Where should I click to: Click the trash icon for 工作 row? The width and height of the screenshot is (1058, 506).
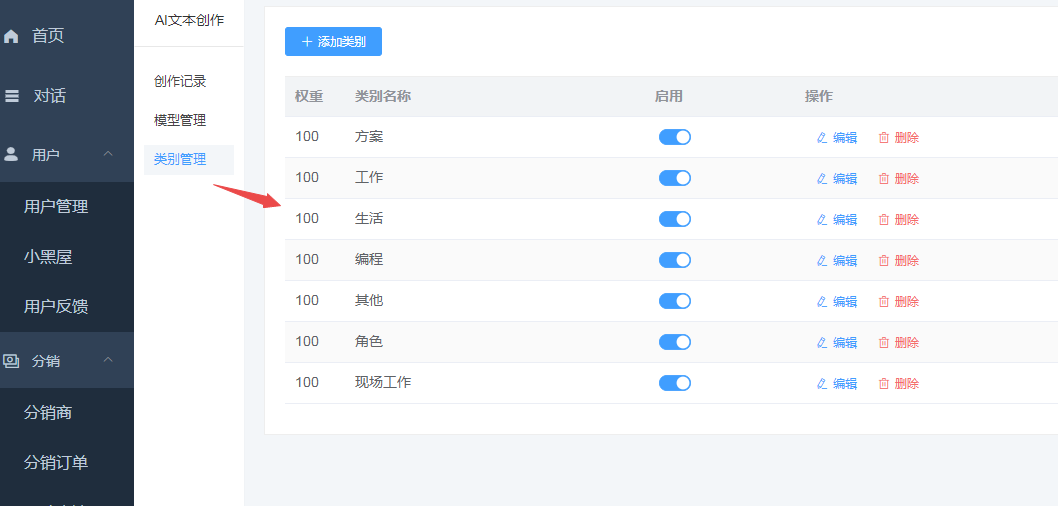[883, 179]
